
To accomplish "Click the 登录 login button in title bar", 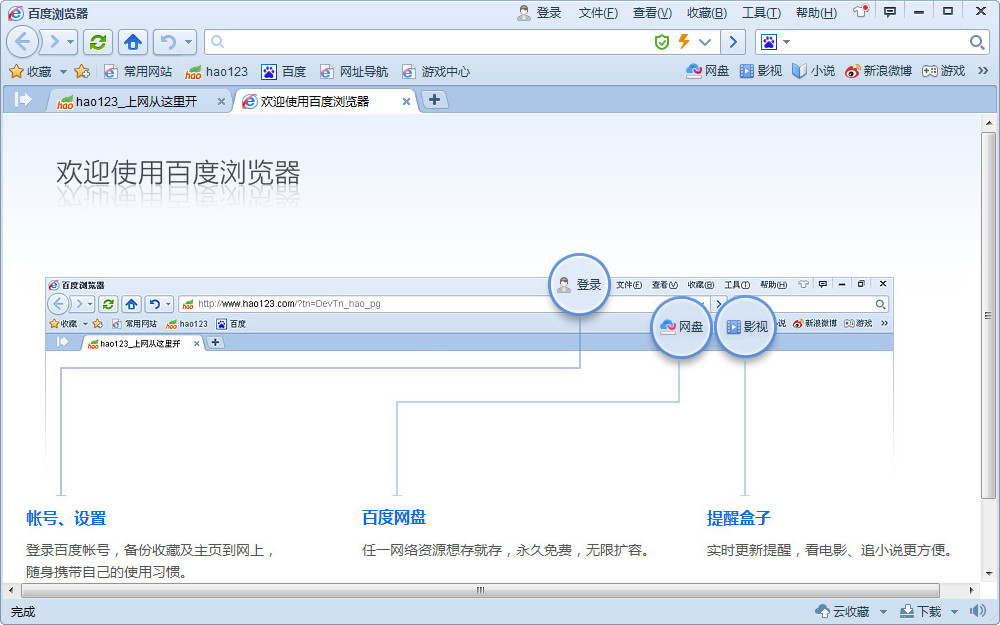I will [540, 13].
